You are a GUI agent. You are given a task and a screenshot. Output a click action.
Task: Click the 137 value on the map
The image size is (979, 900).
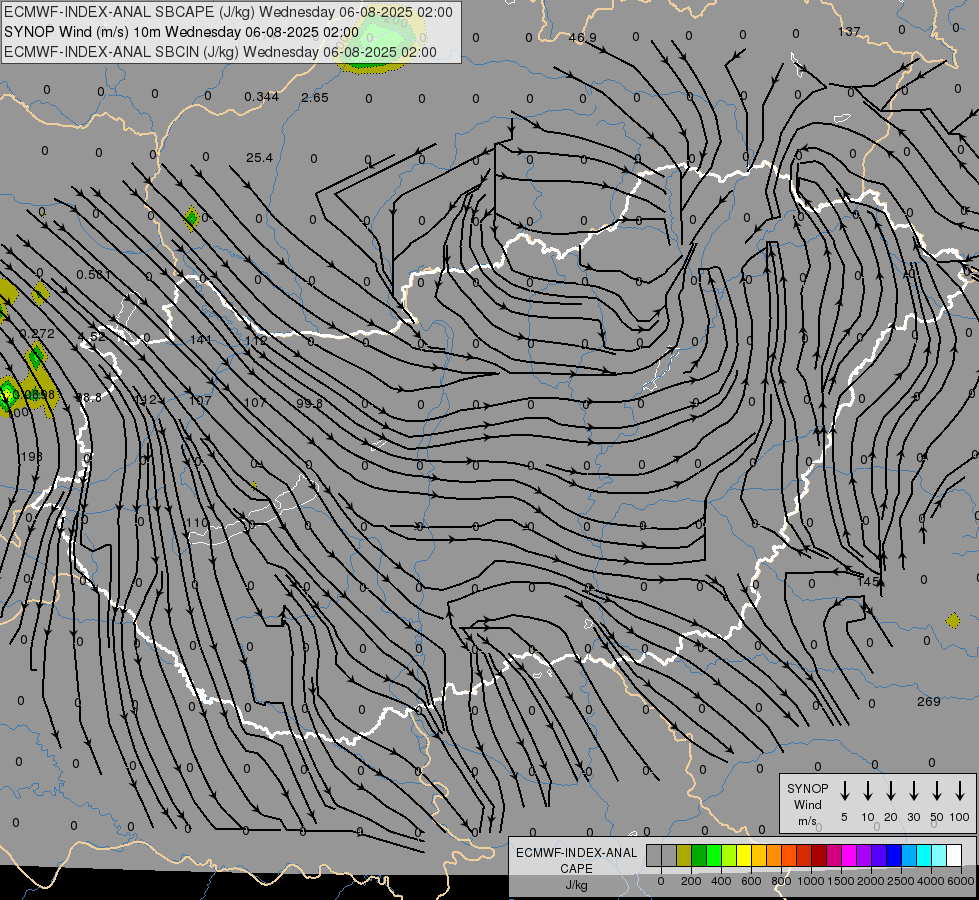[x=849, y=31]
